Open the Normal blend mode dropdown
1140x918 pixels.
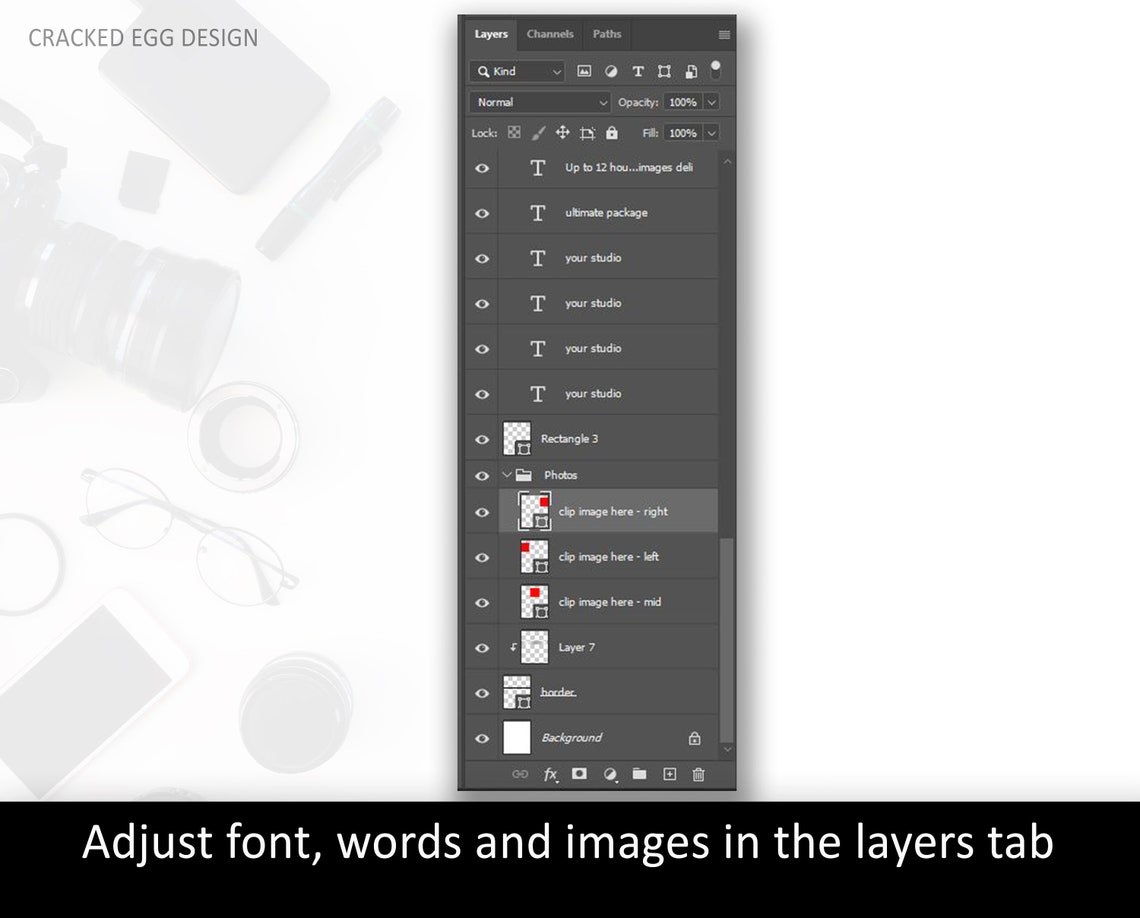(x=539, y=102)
